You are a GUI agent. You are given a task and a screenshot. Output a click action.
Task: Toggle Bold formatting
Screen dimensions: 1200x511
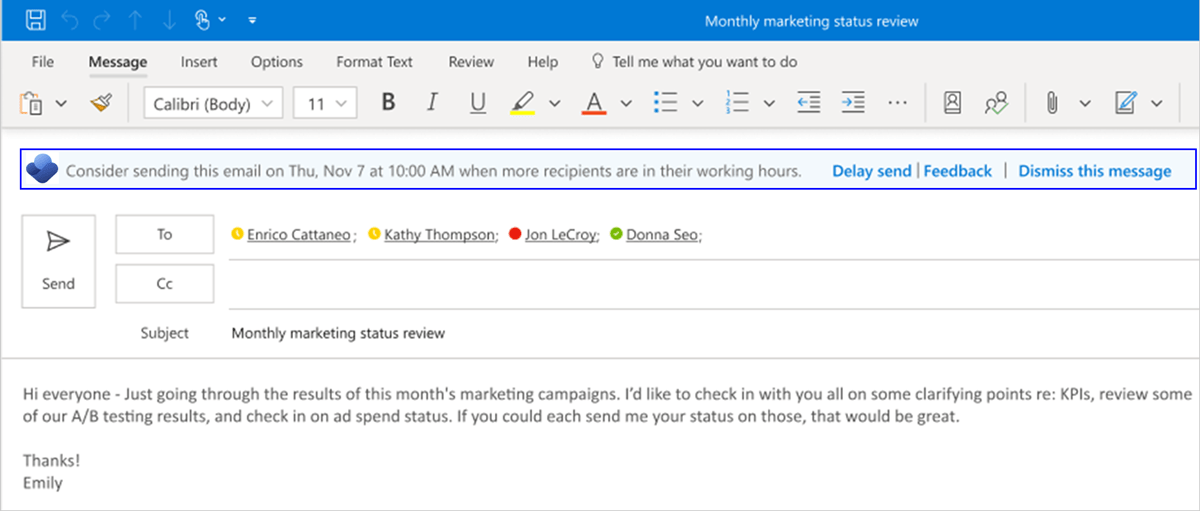click(388, 103)
